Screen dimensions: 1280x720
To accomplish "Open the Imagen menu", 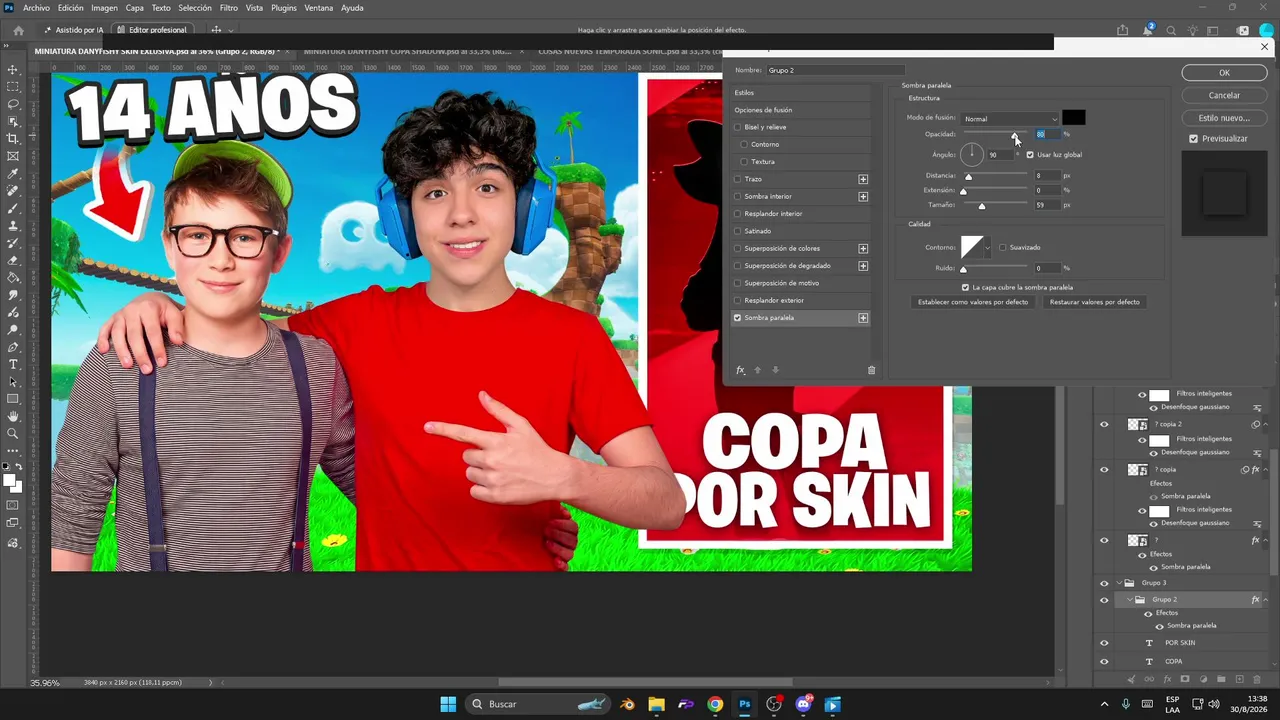I will (x=104, y=8).
